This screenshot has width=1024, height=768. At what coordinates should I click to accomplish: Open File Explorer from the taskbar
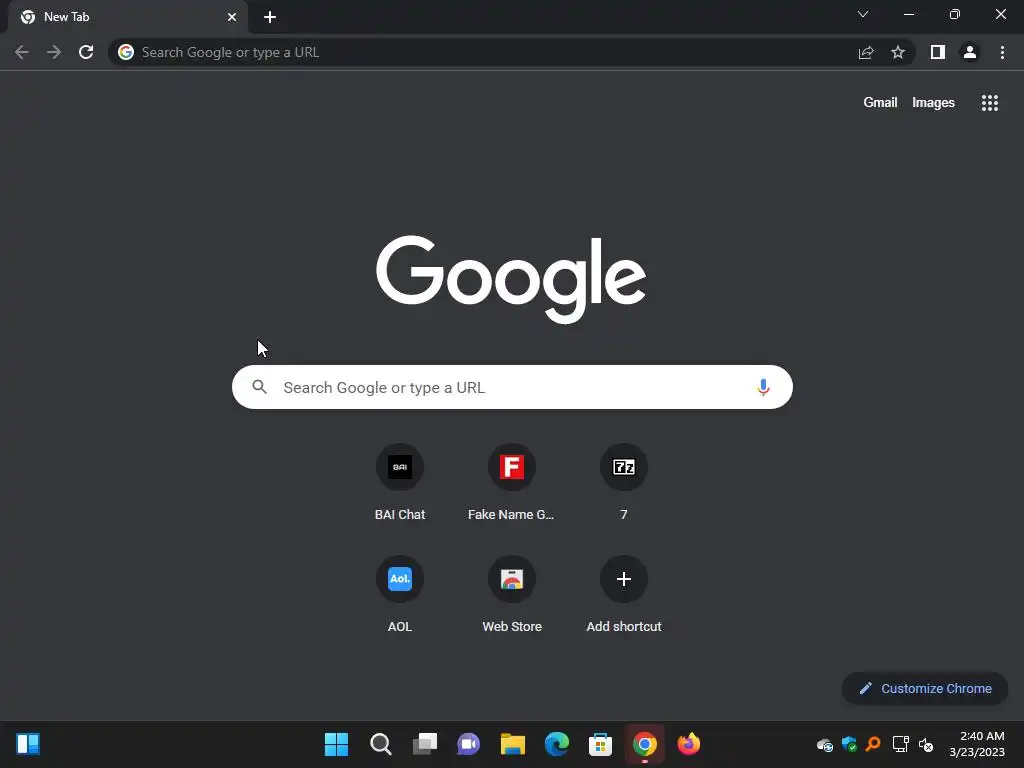(513, 744)
